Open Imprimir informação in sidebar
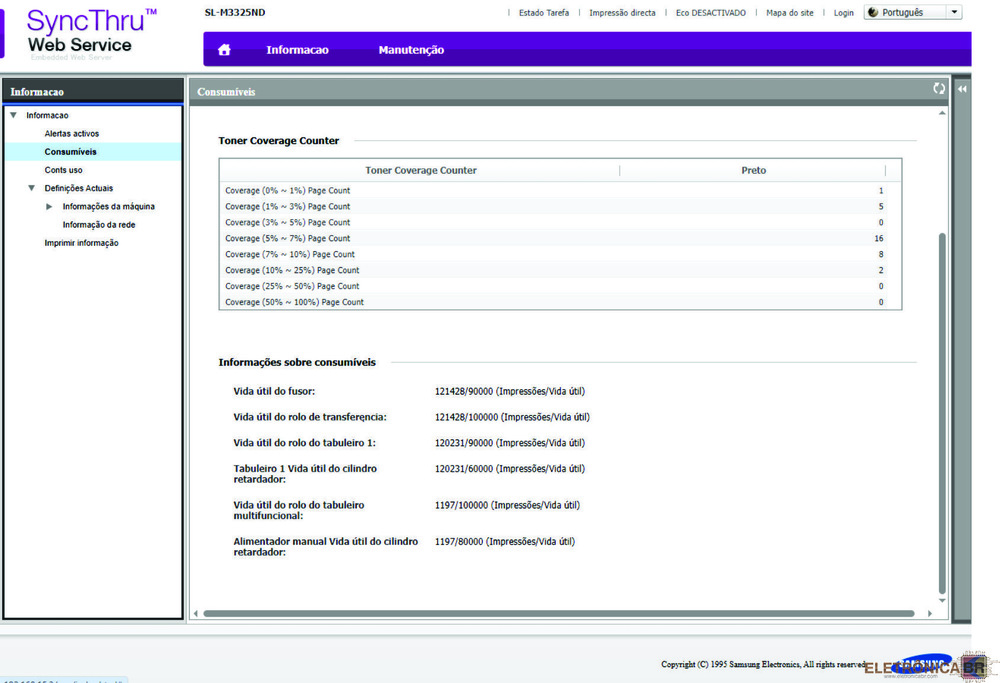 point(81,243)
